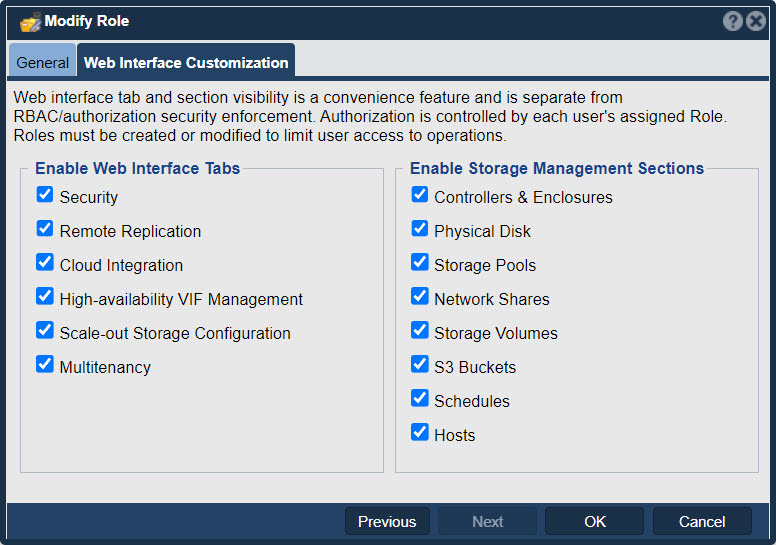Disable the Cloud Integration tab checkbox
The image size is (776, 545).
(x=45, y=262)
